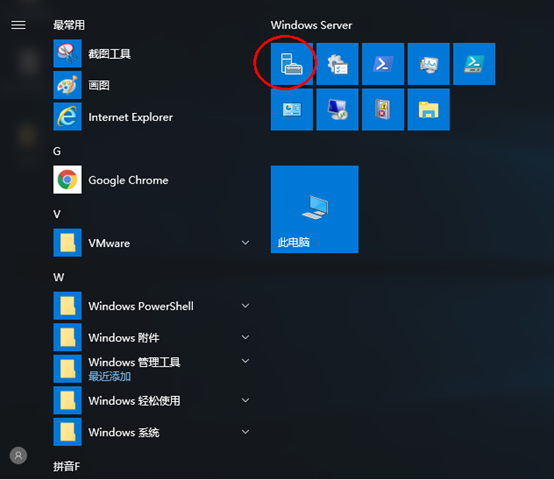
Task: Select the Internet Explorer label
Action: (131, 117)
